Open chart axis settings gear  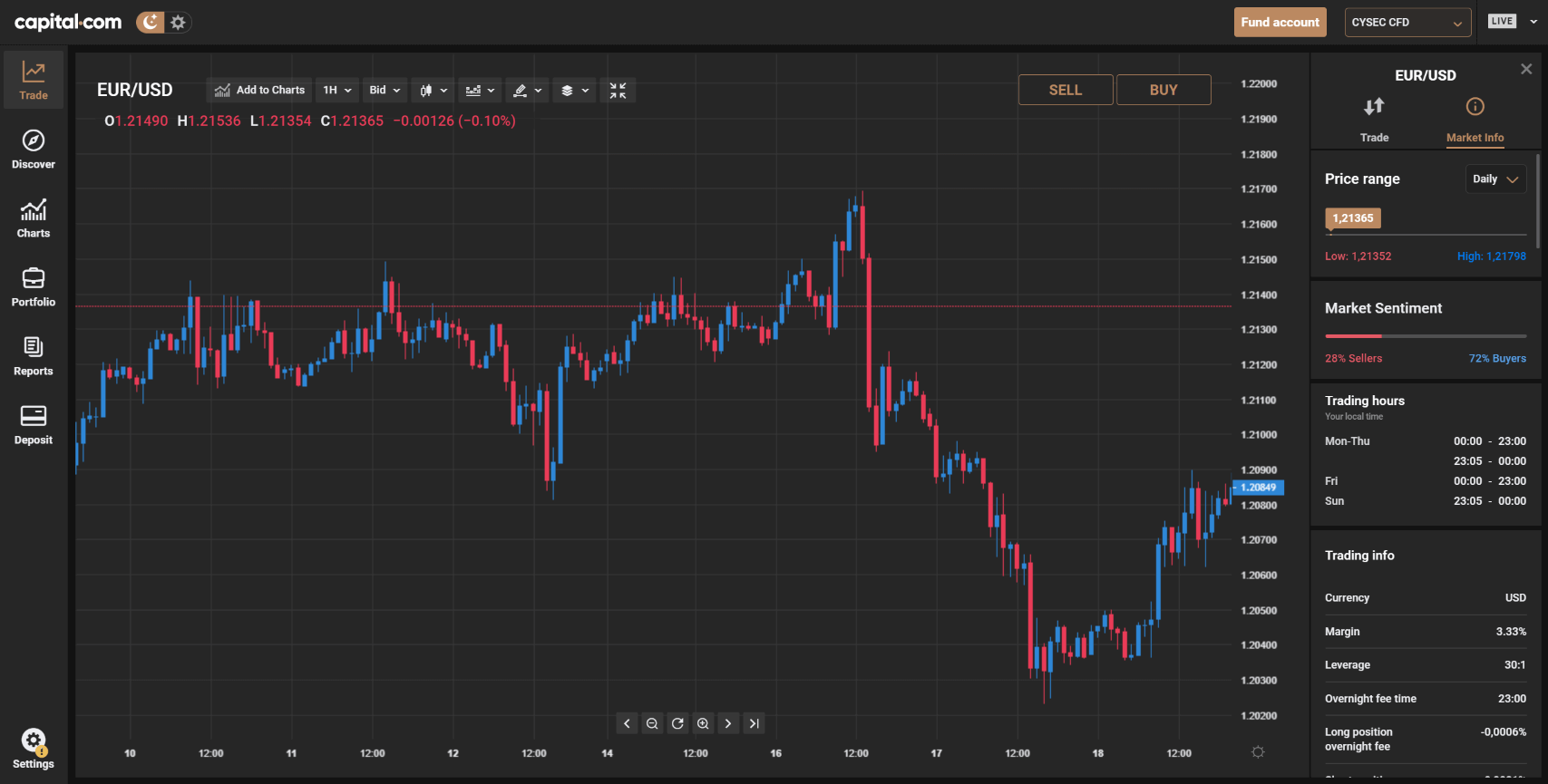point(1258,751)
